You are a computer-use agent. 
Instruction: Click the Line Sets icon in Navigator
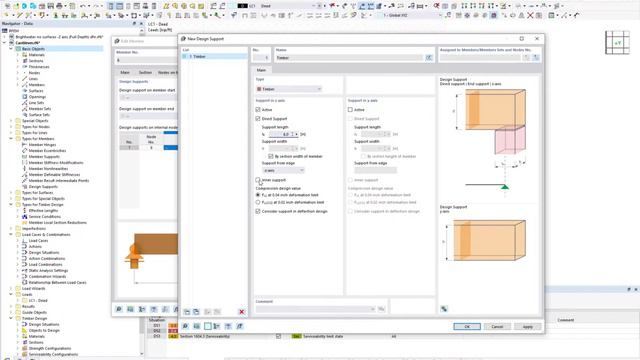(x=24, y=103)
